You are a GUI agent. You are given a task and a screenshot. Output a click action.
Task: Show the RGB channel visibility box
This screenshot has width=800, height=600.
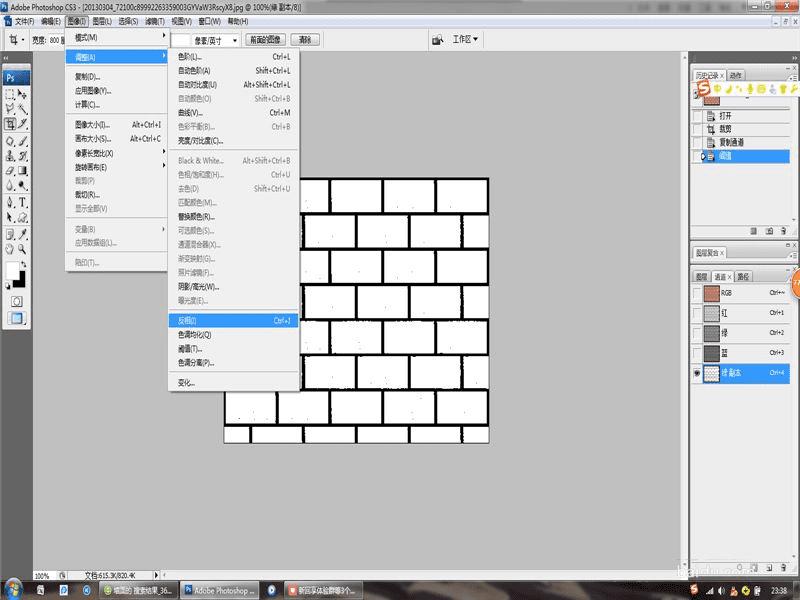tap(697, 294)
